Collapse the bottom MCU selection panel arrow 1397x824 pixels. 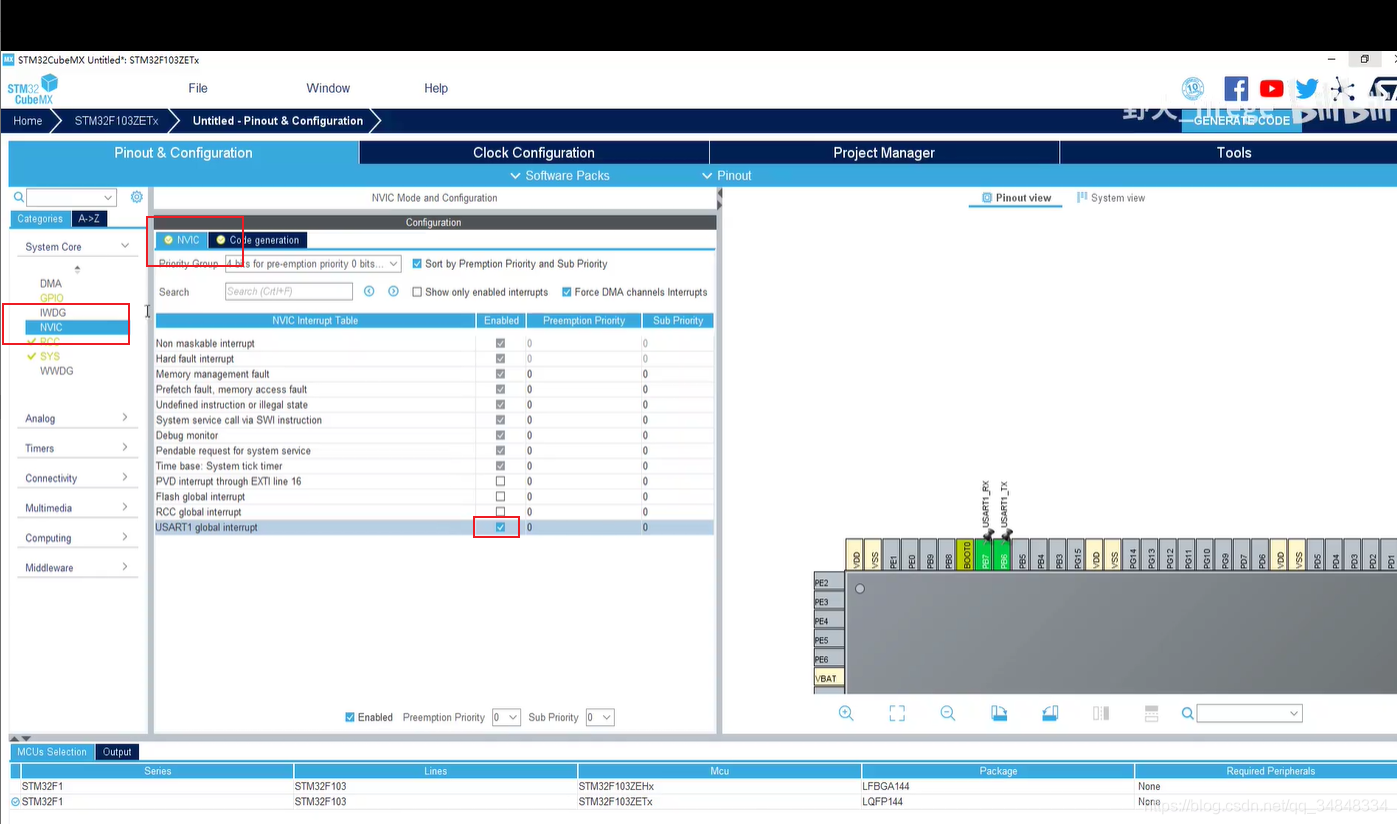(x=25, y=738)
